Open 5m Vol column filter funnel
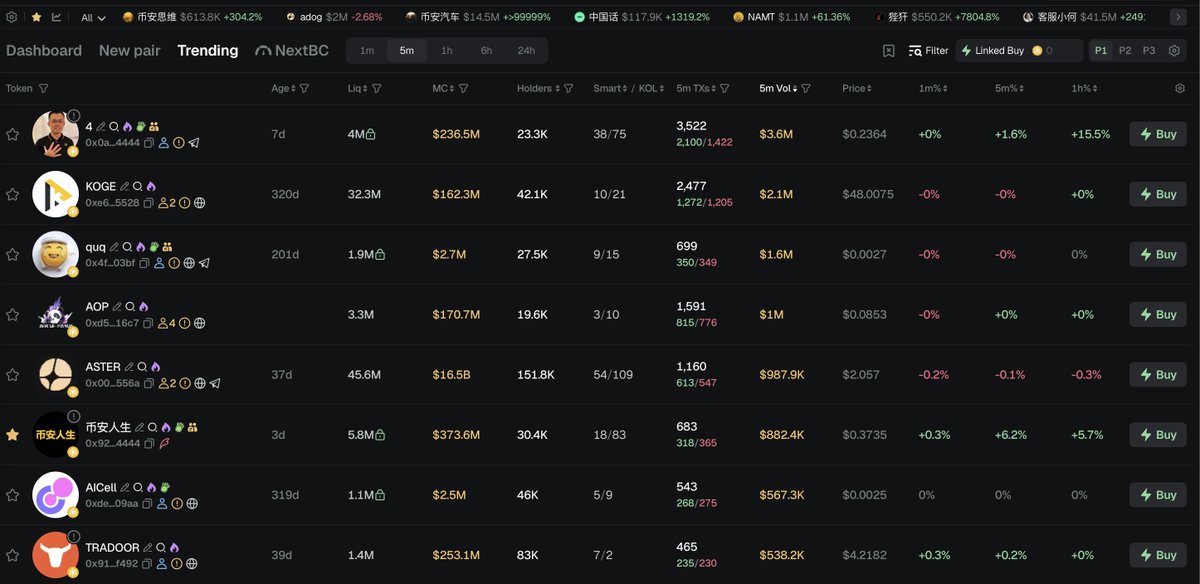 point(806,88)
